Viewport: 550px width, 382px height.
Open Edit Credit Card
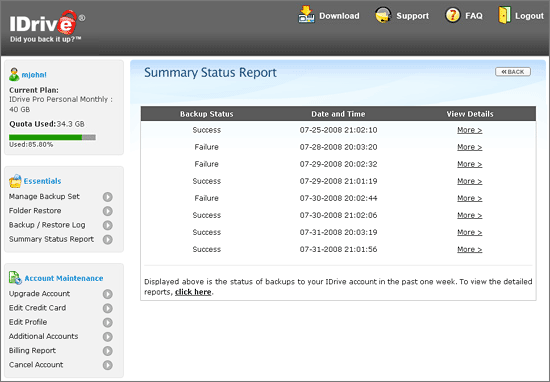(37, 308)
